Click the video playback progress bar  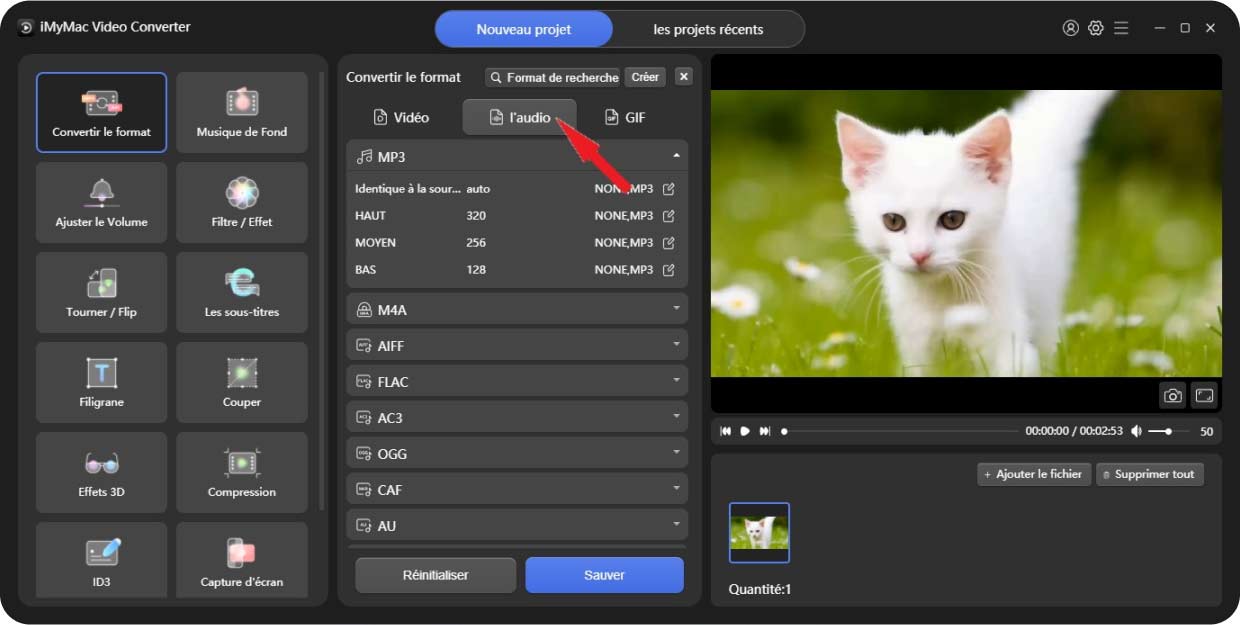[x=900, y=431]
